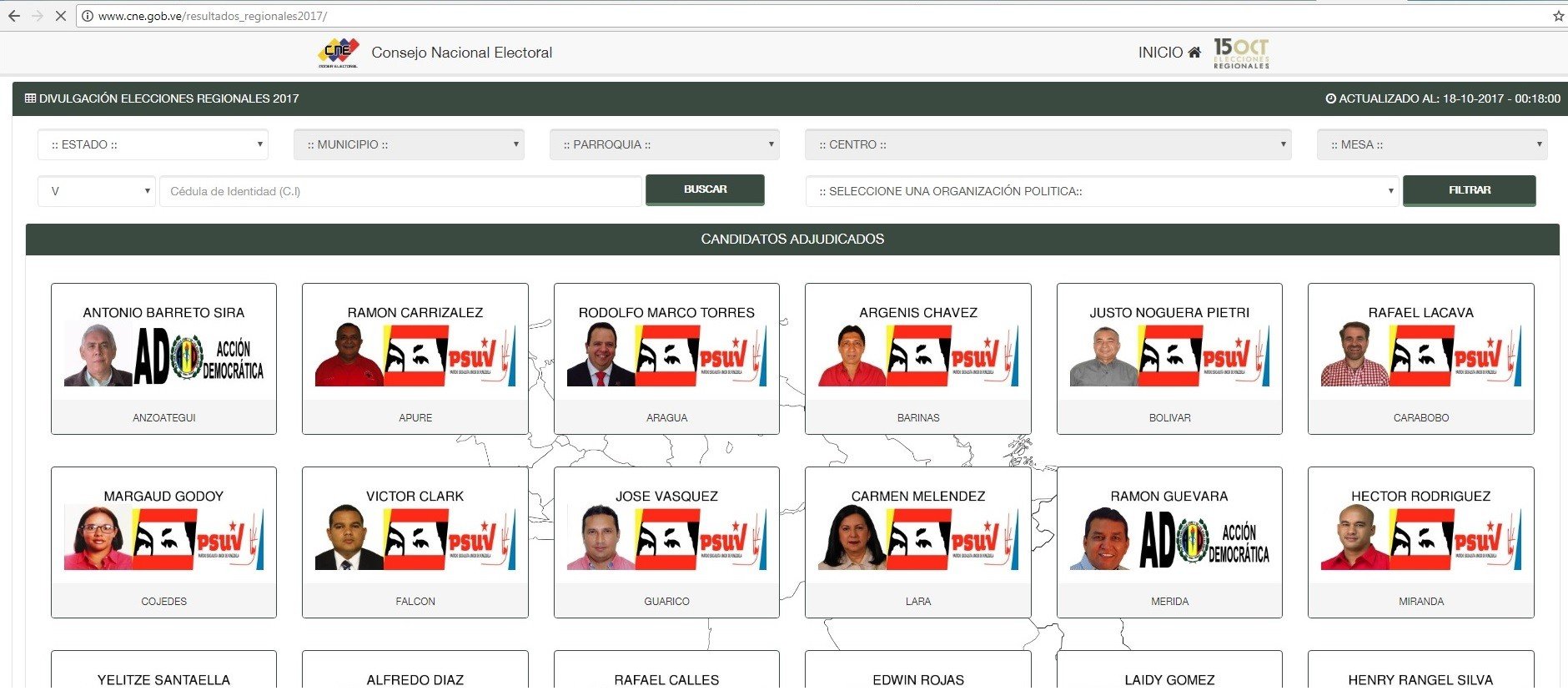Click the Cédula de Identidad input field
Viewport: 1568px width, 691px height.
click(400, 191)
